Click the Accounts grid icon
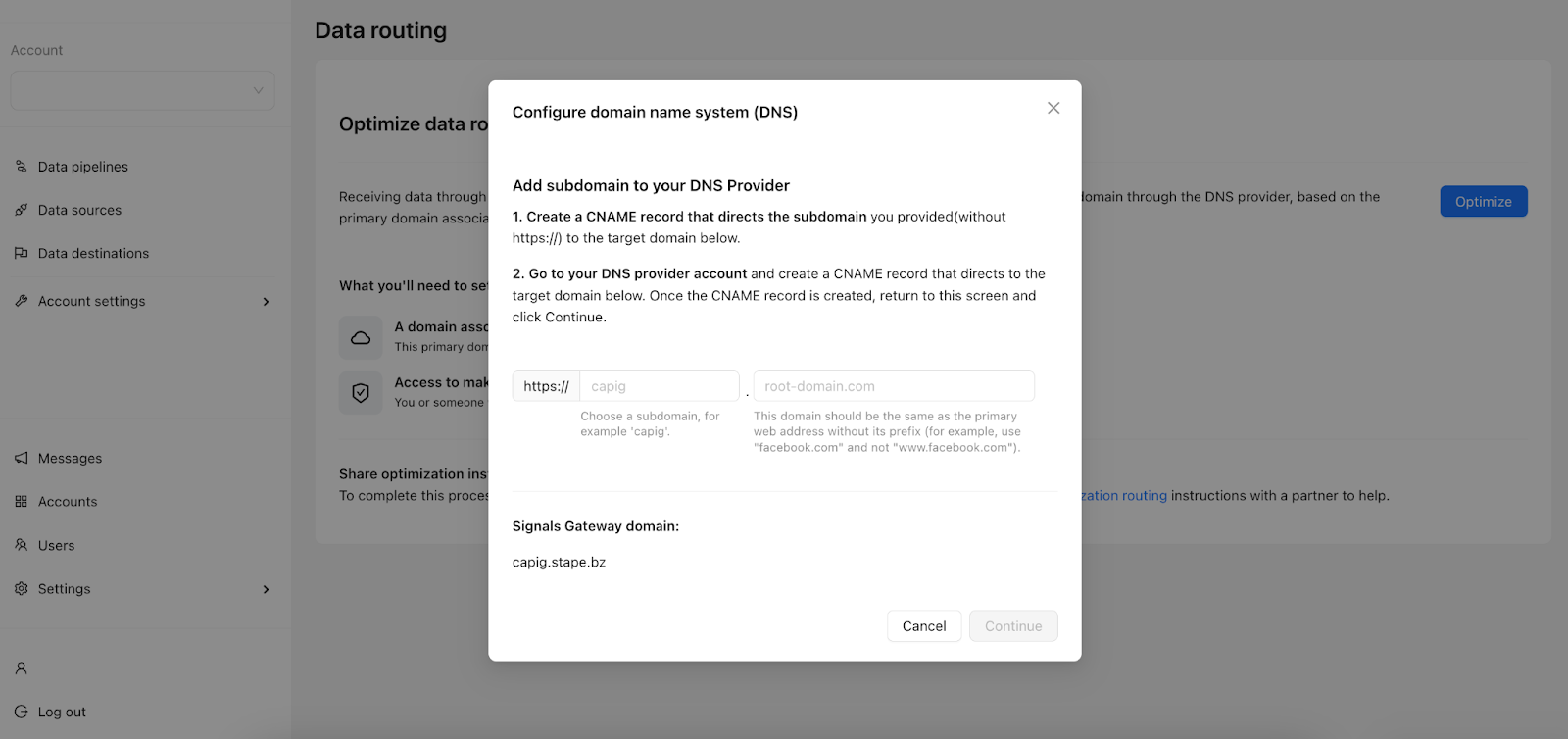The width and height of the screenshot is (1568, 739). (21, 501)
